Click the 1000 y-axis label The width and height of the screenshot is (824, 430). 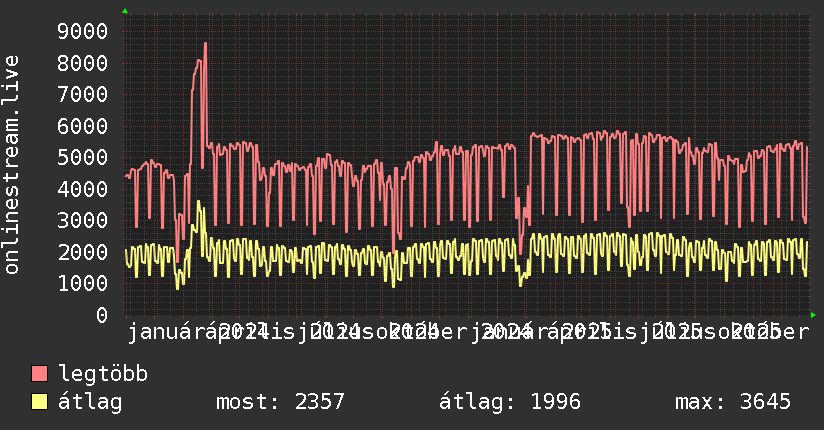(x=83, y=283)
